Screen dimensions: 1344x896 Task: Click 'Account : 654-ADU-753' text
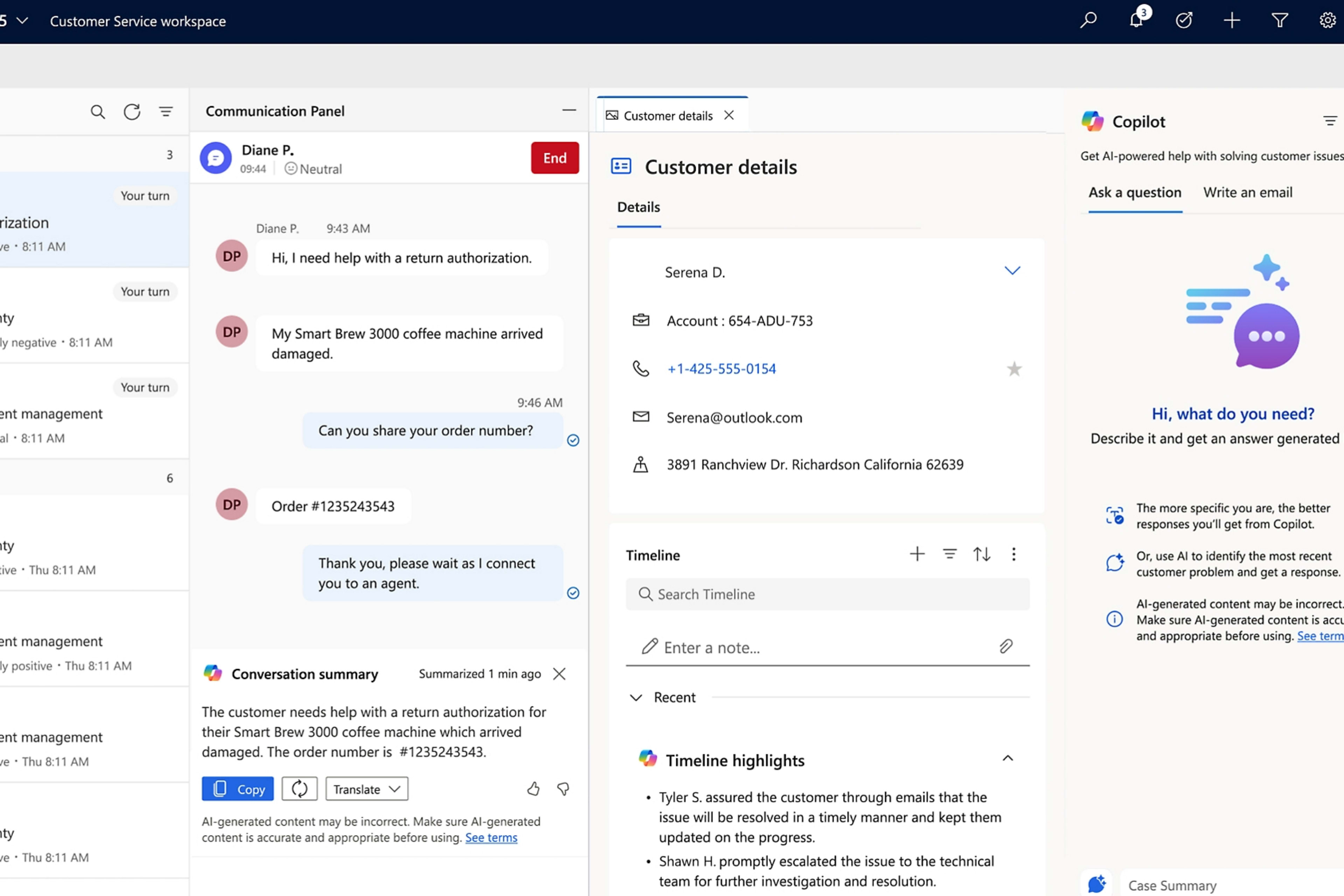pos(740,321)
